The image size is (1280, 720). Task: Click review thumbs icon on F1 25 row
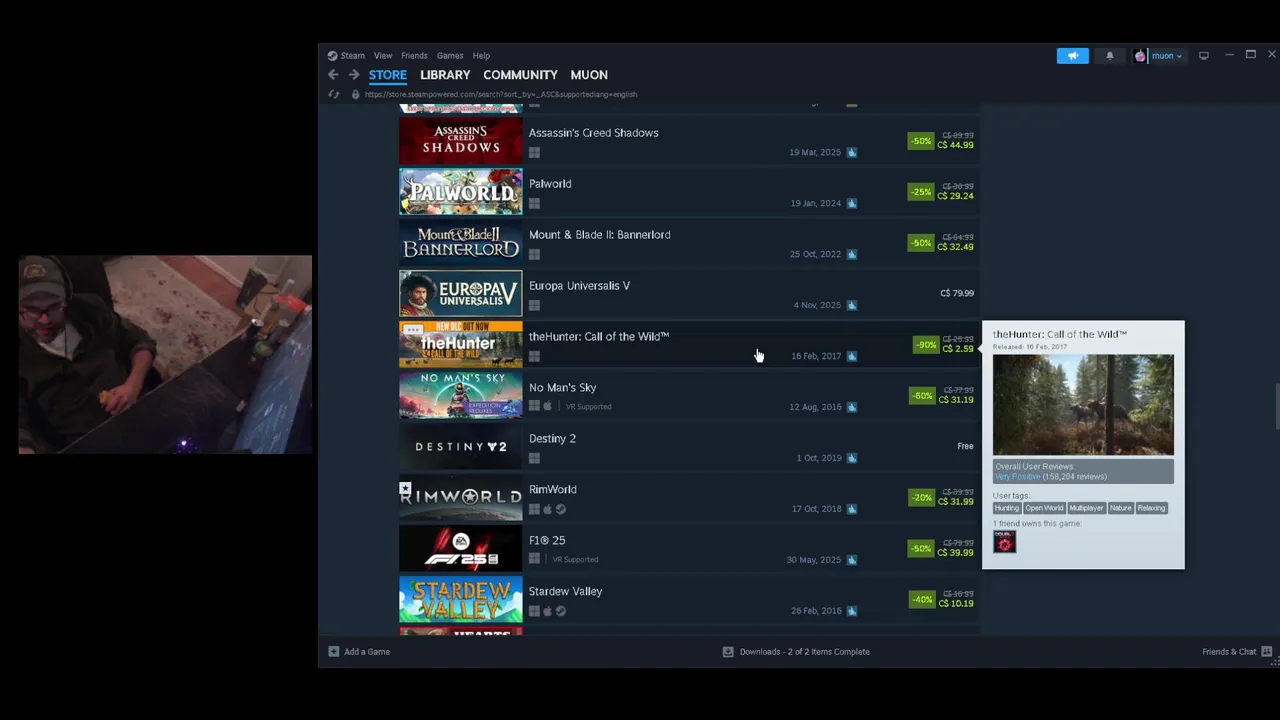[x=852, y=560]
